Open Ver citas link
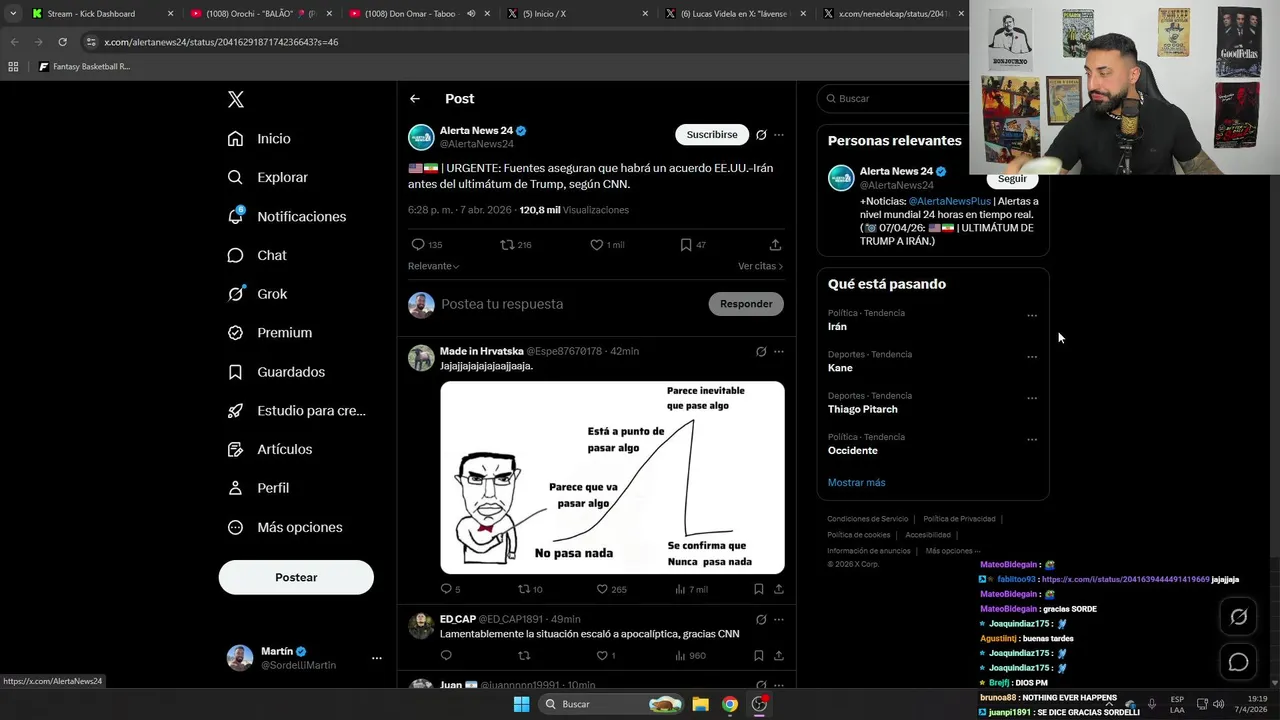 (x=760, y=266)
